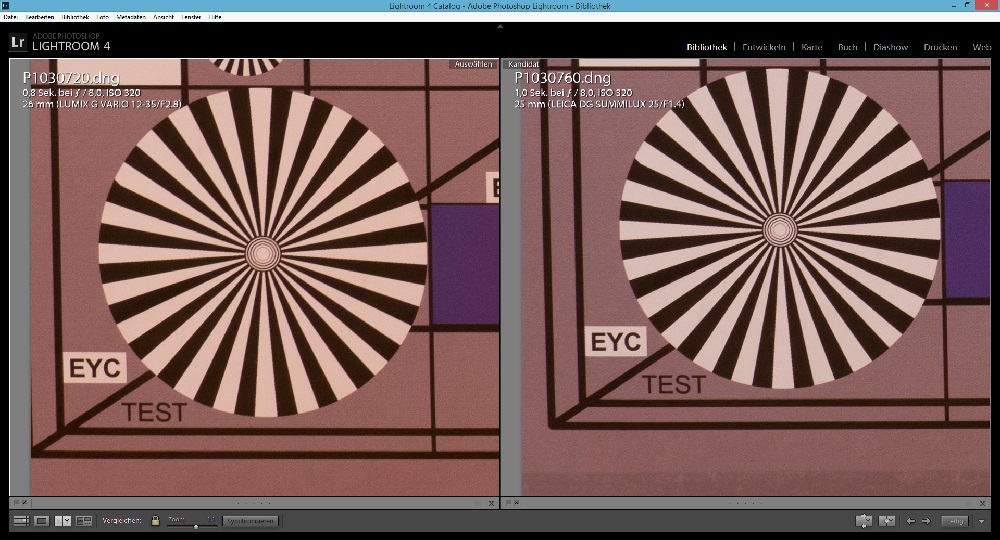Select next photo right arrow
The width and height of the screenshot is (1000, 540).
tap(926, 521)
